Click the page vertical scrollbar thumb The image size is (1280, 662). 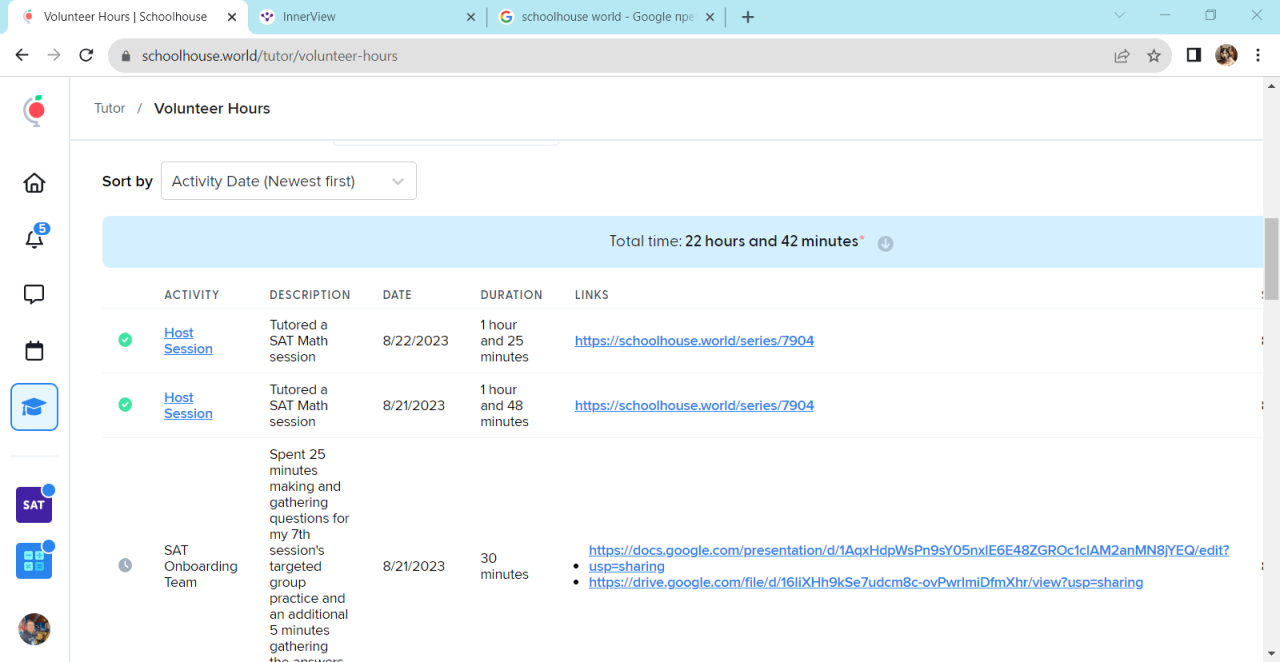click(x=1271, y=258)
